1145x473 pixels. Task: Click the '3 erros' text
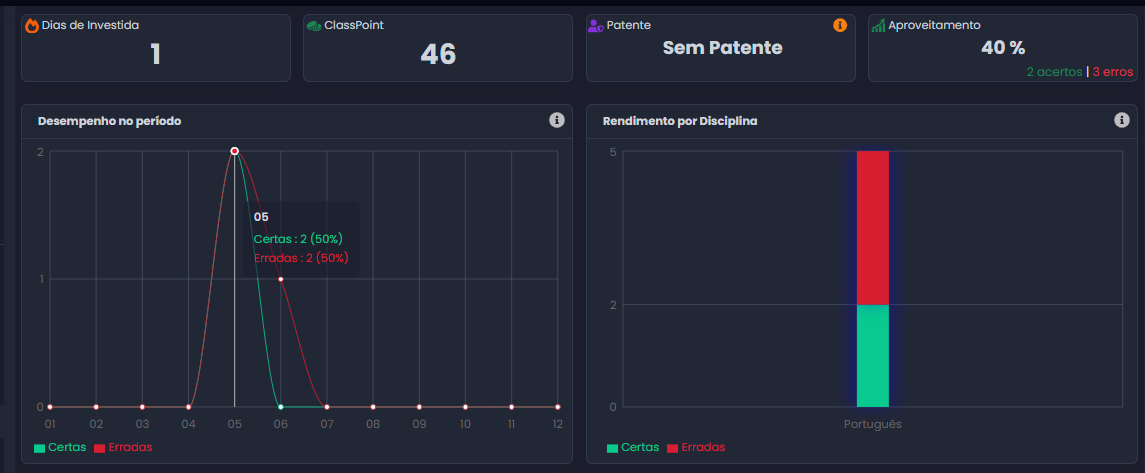pos(1113,72)
